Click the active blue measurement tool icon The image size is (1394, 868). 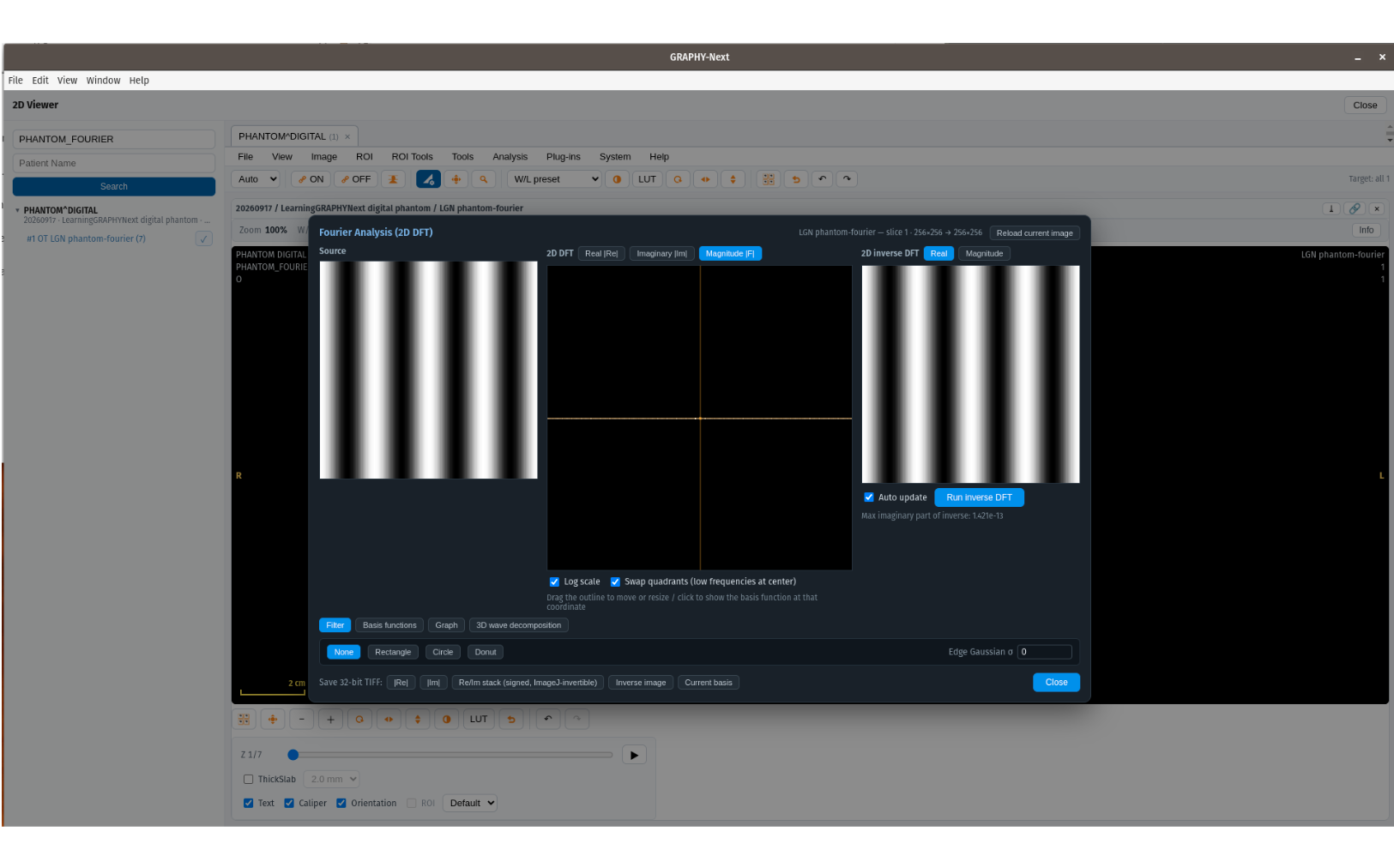point(428,179)
